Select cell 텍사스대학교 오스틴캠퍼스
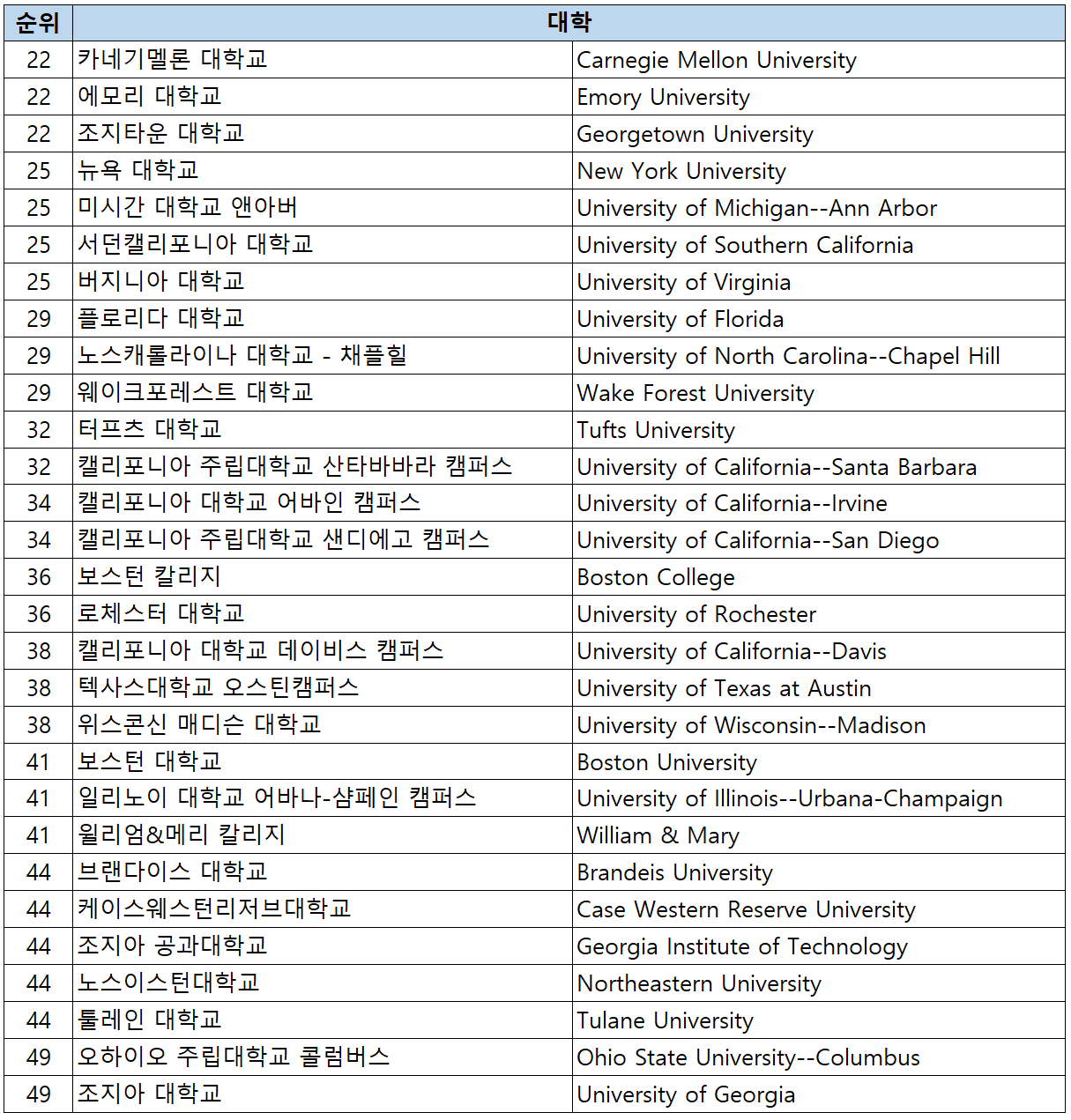This screenshot has height=1120, width=1071. point(323,688)
